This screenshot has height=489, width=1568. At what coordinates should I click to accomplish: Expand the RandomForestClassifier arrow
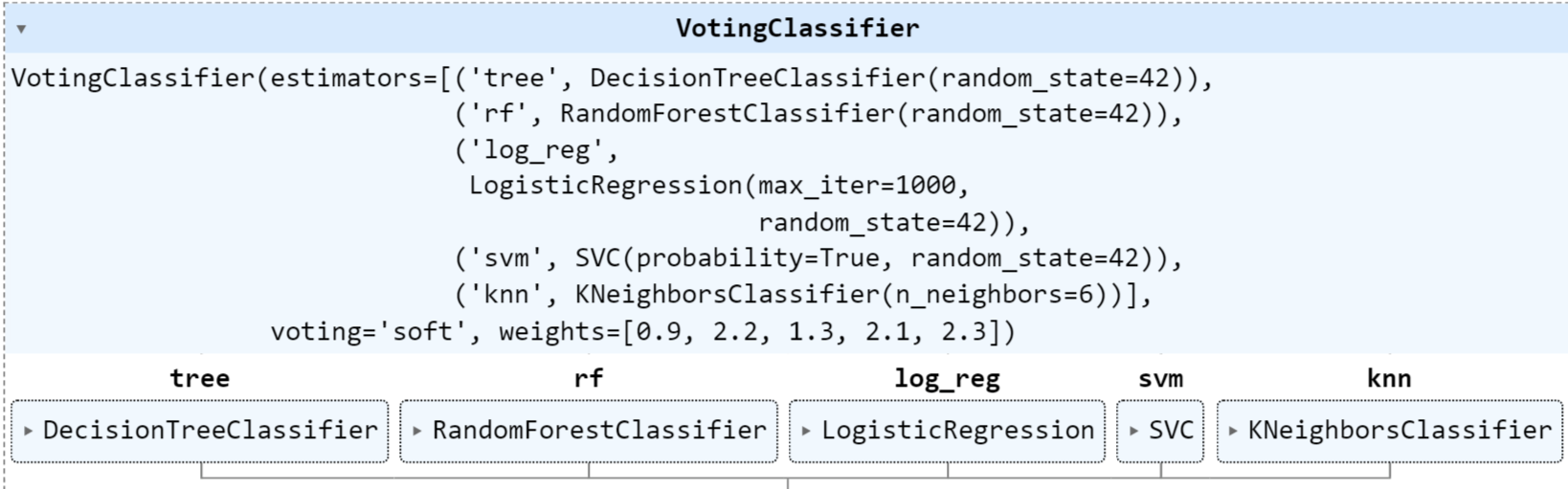[x=417, y=432]
